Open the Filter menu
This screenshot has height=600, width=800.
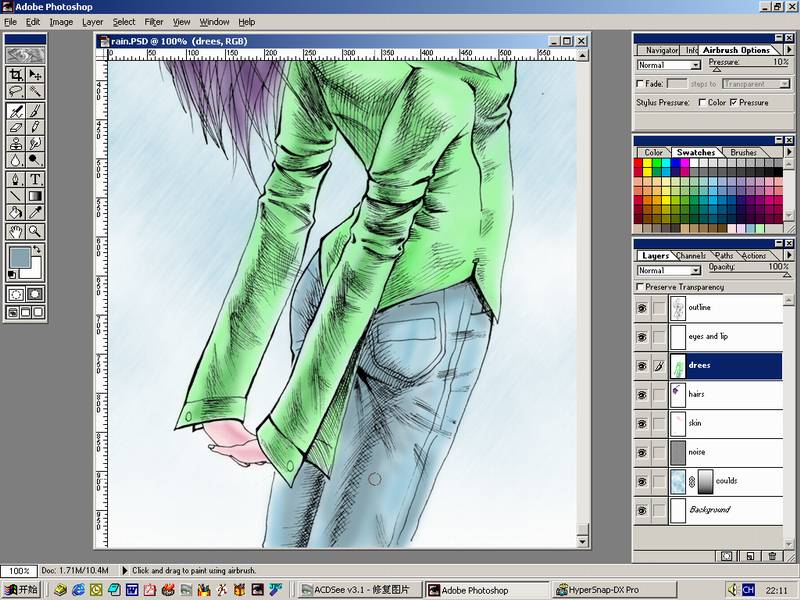point(154,22)
